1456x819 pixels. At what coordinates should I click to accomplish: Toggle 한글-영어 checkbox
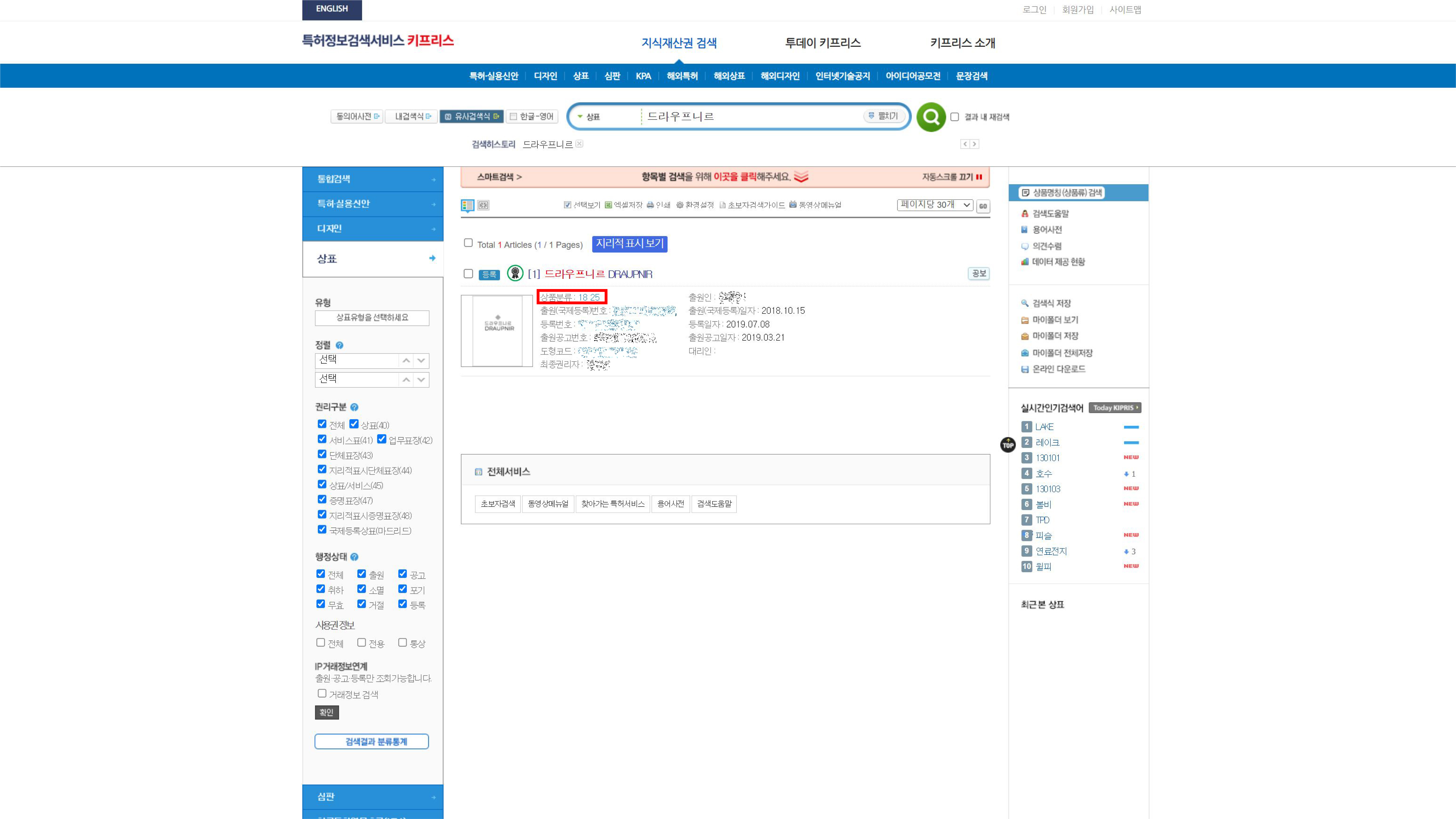pyautogui.click(x=513, y=117)
